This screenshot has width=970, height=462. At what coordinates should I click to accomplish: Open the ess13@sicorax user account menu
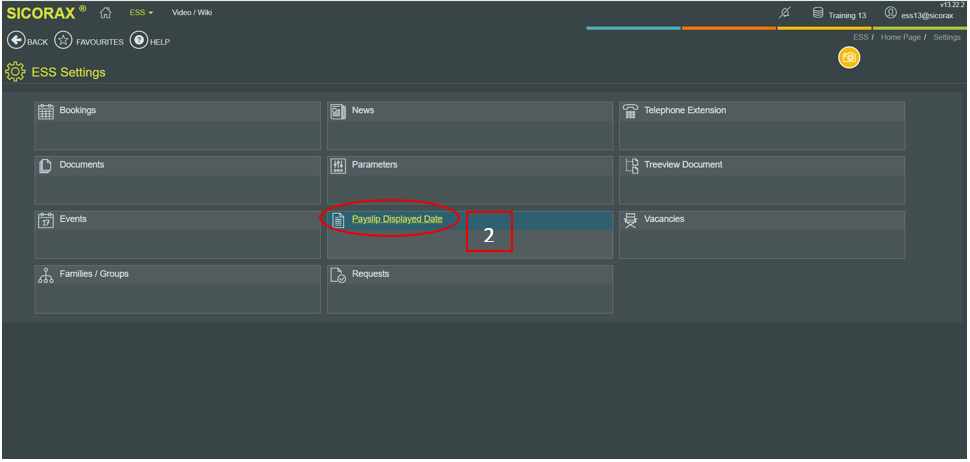tap(918, 14)
